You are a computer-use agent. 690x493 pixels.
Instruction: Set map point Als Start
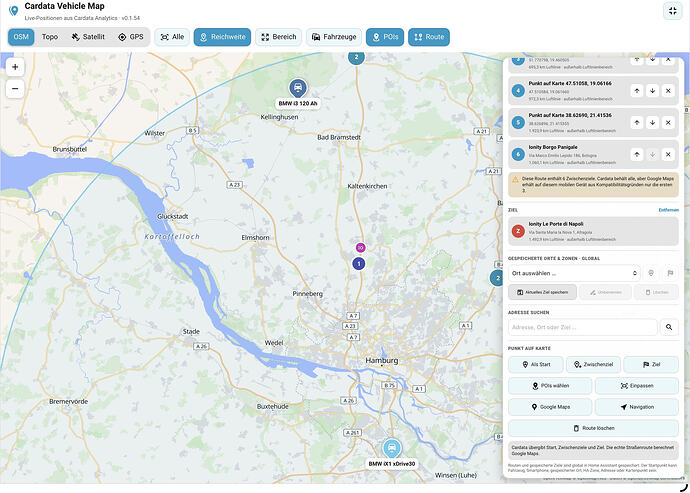click(536, 364)
